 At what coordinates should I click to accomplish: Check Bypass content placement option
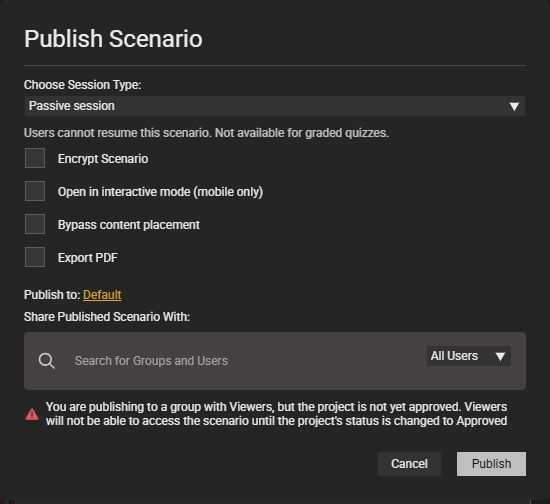[35, 224]
